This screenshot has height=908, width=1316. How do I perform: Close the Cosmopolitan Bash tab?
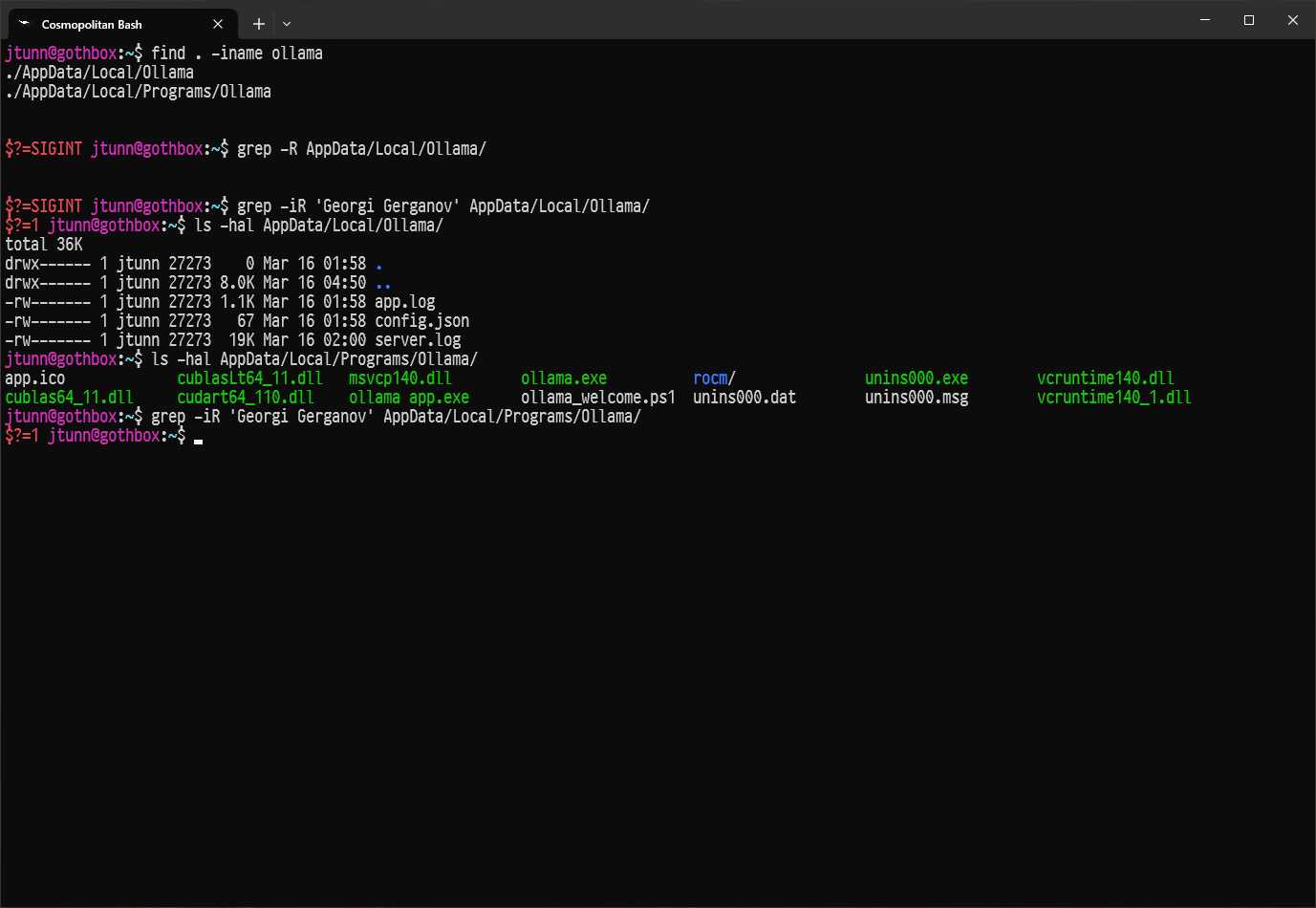coord(218,24)
